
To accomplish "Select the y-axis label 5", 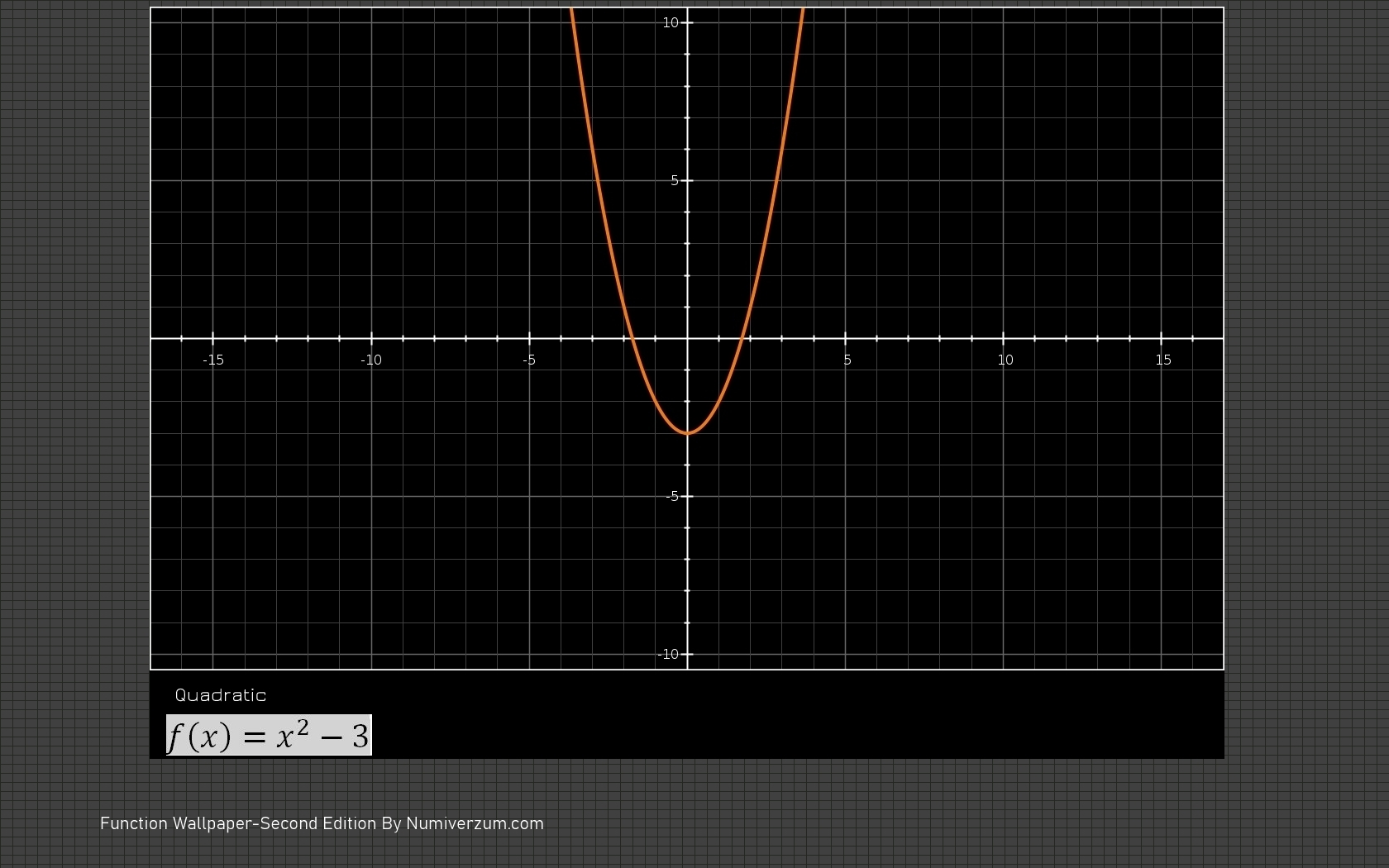I will [x=675, y=180].
